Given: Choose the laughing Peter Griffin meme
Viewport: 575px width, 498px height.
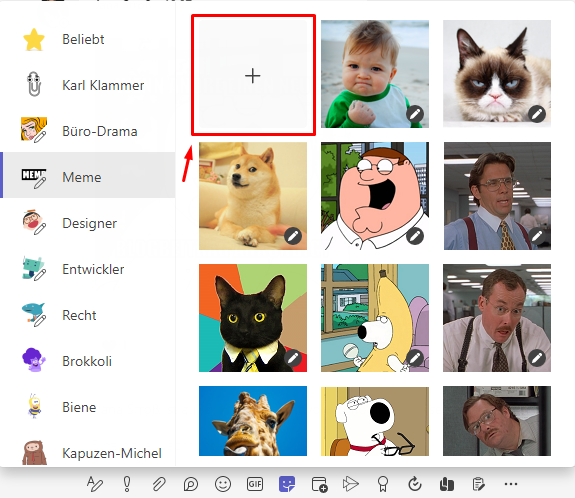Looking at the screenshot, I should click(375, 196).
